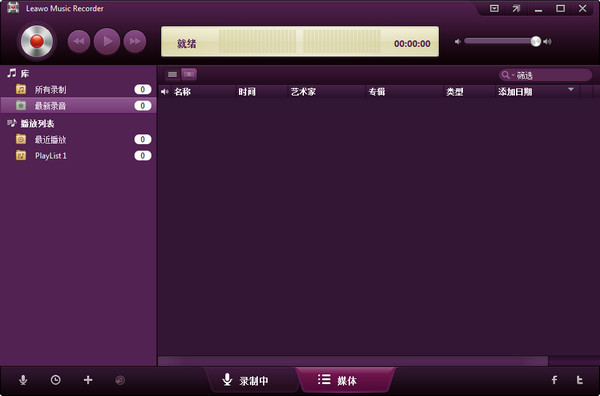This screenshot has width=600, height=396.
Task: Close the Leawo Music Recorder window
Action: click(x=583, y=8)
